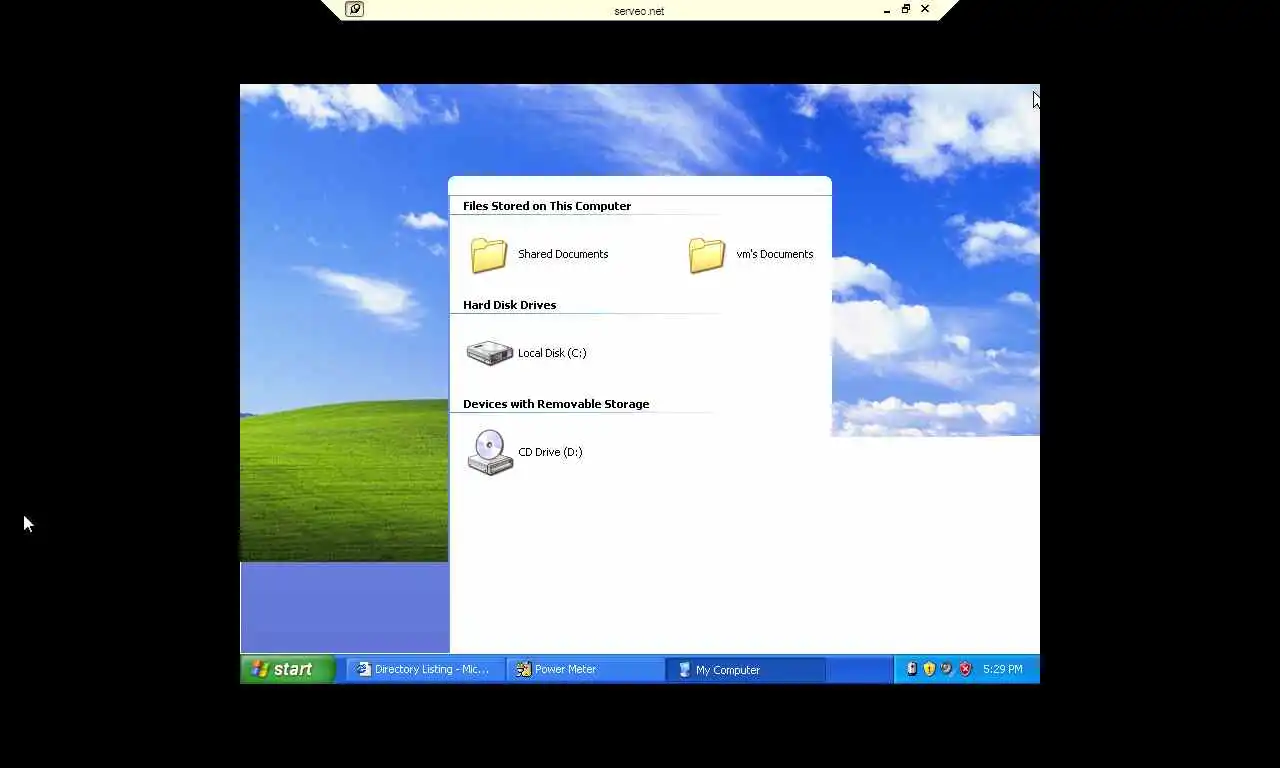Click the 'Shared Documents' label

(x=563, y=254)
